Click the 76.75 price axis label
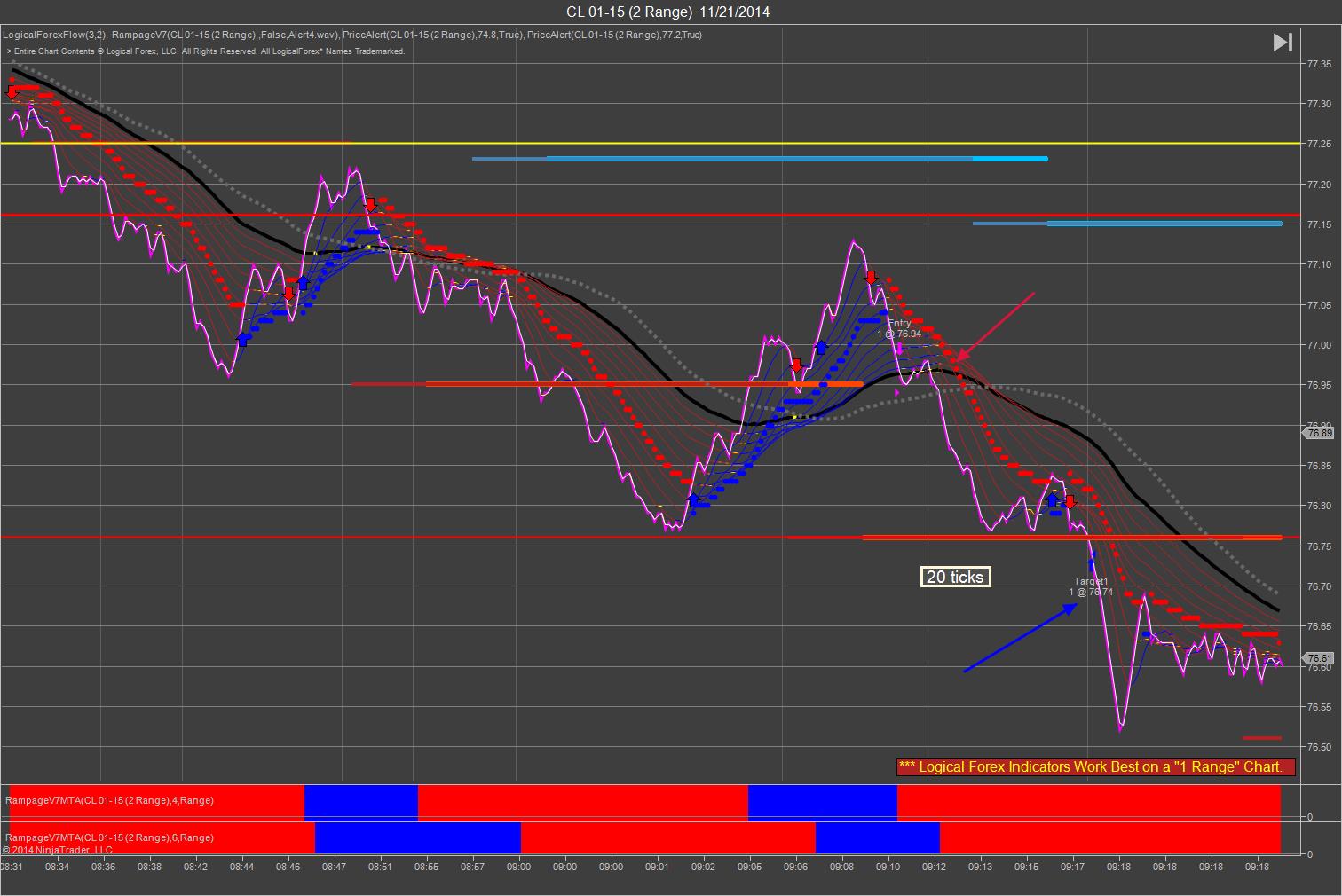 1318,546
